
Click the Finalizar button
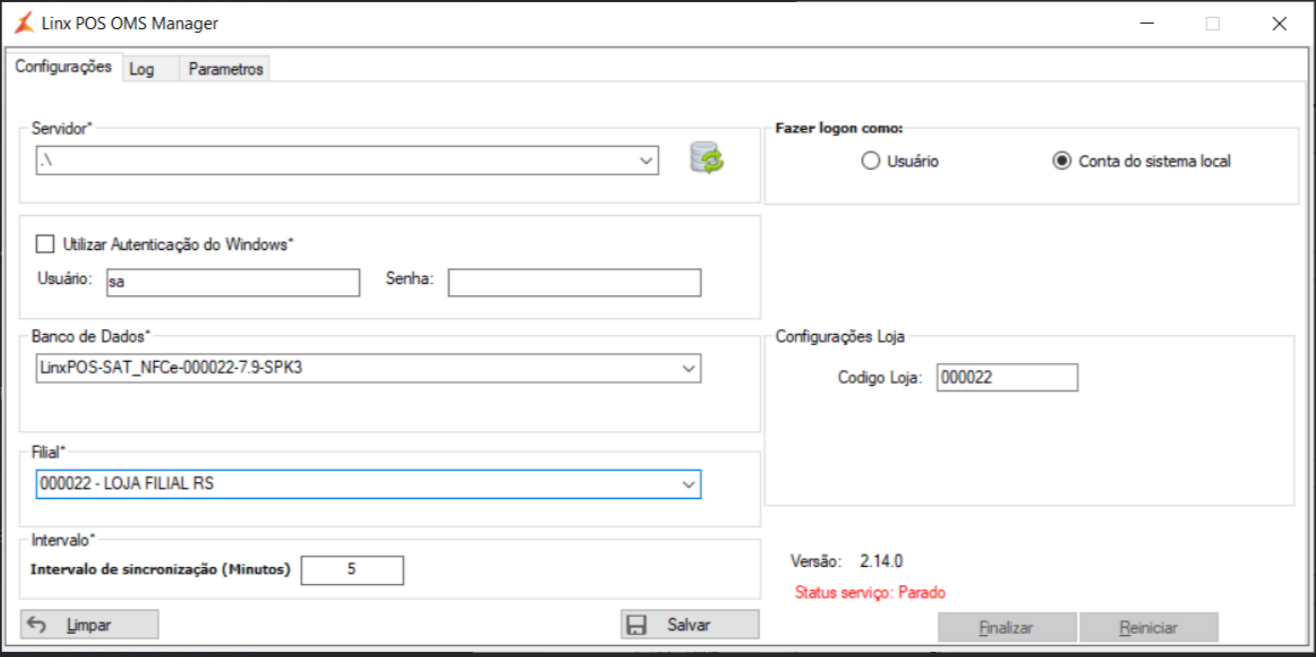[x=1007, y=628]
